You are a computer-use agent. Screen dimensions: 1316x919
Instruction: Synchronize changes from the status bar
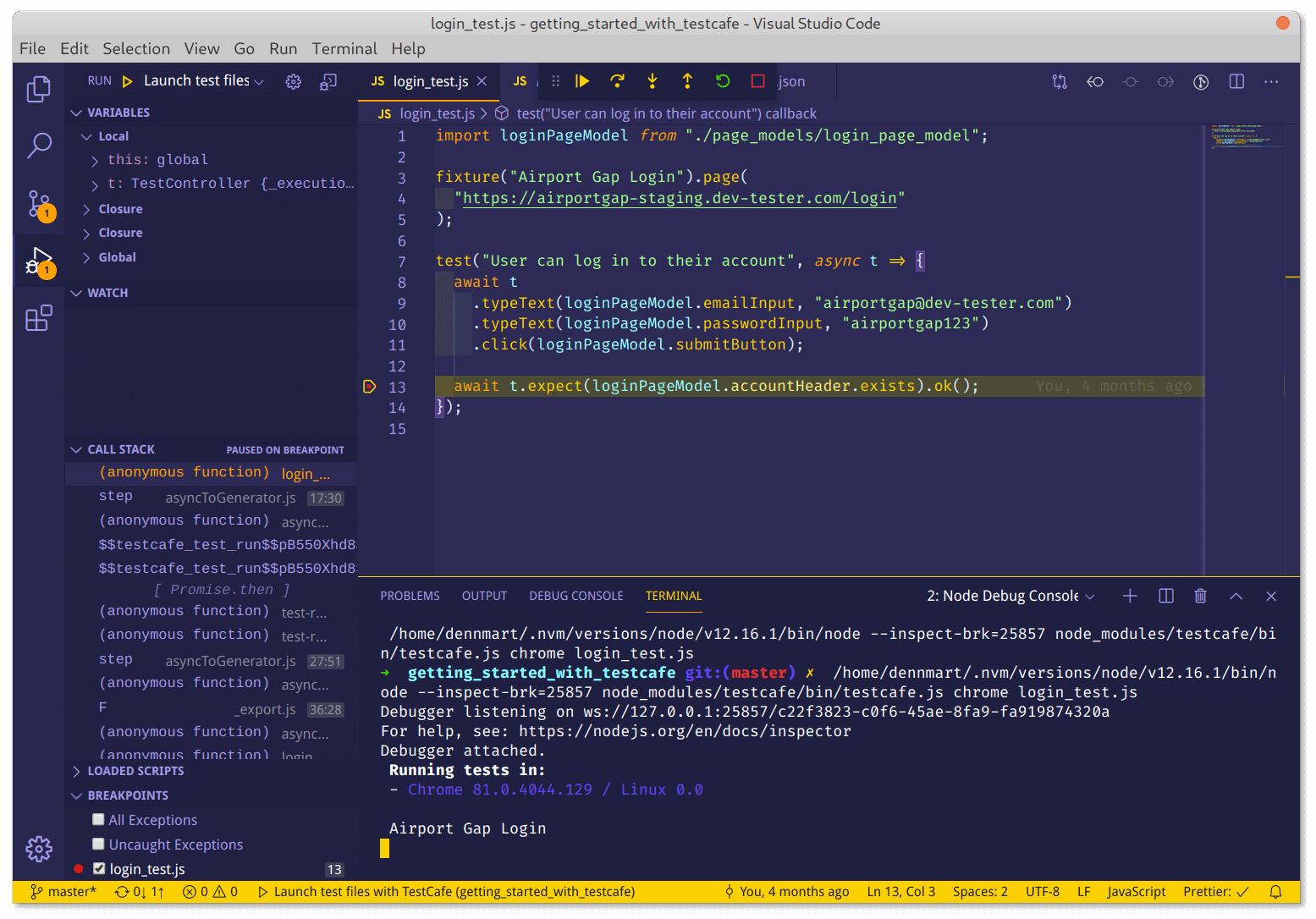click(x=139, y=891)
